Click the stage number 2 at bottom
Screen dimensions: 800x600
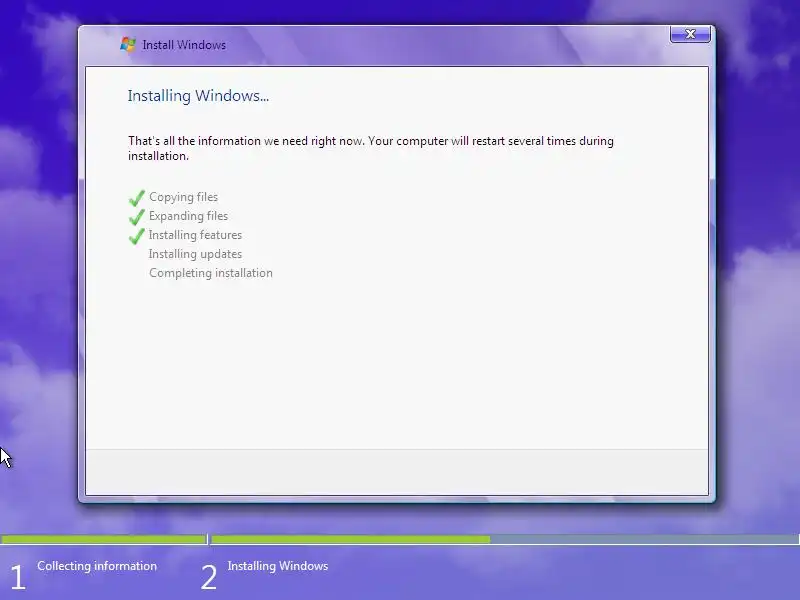209,577
